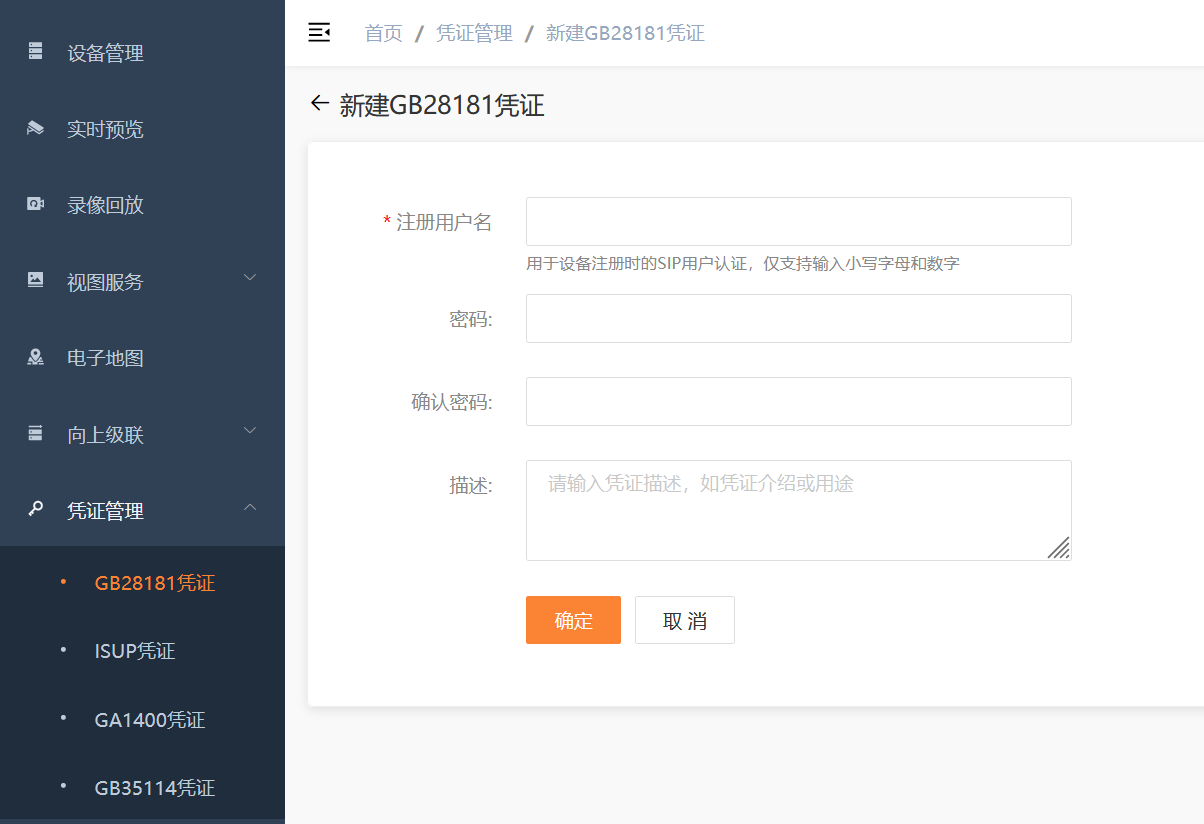Viewport: 1204px width, 824px height.
Task: Navigate to 首页 breadcrumb link
Action: (x=383, y=33)
